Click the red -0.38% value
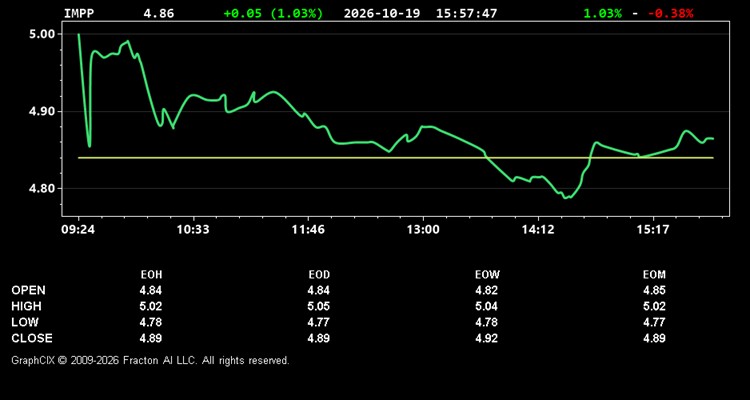 click(671, 13)
